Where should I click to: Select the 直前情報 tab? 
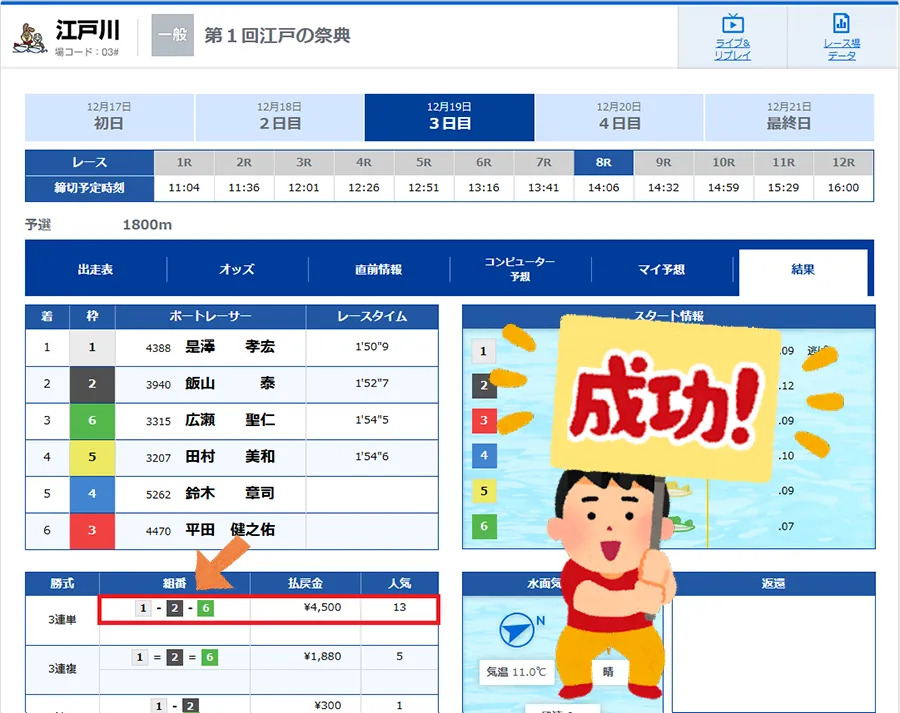(379, 270)
